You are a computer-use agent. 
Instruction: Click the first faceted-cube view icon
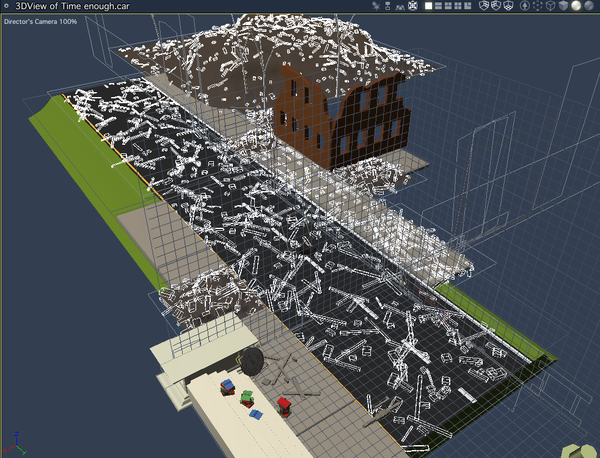484,6
